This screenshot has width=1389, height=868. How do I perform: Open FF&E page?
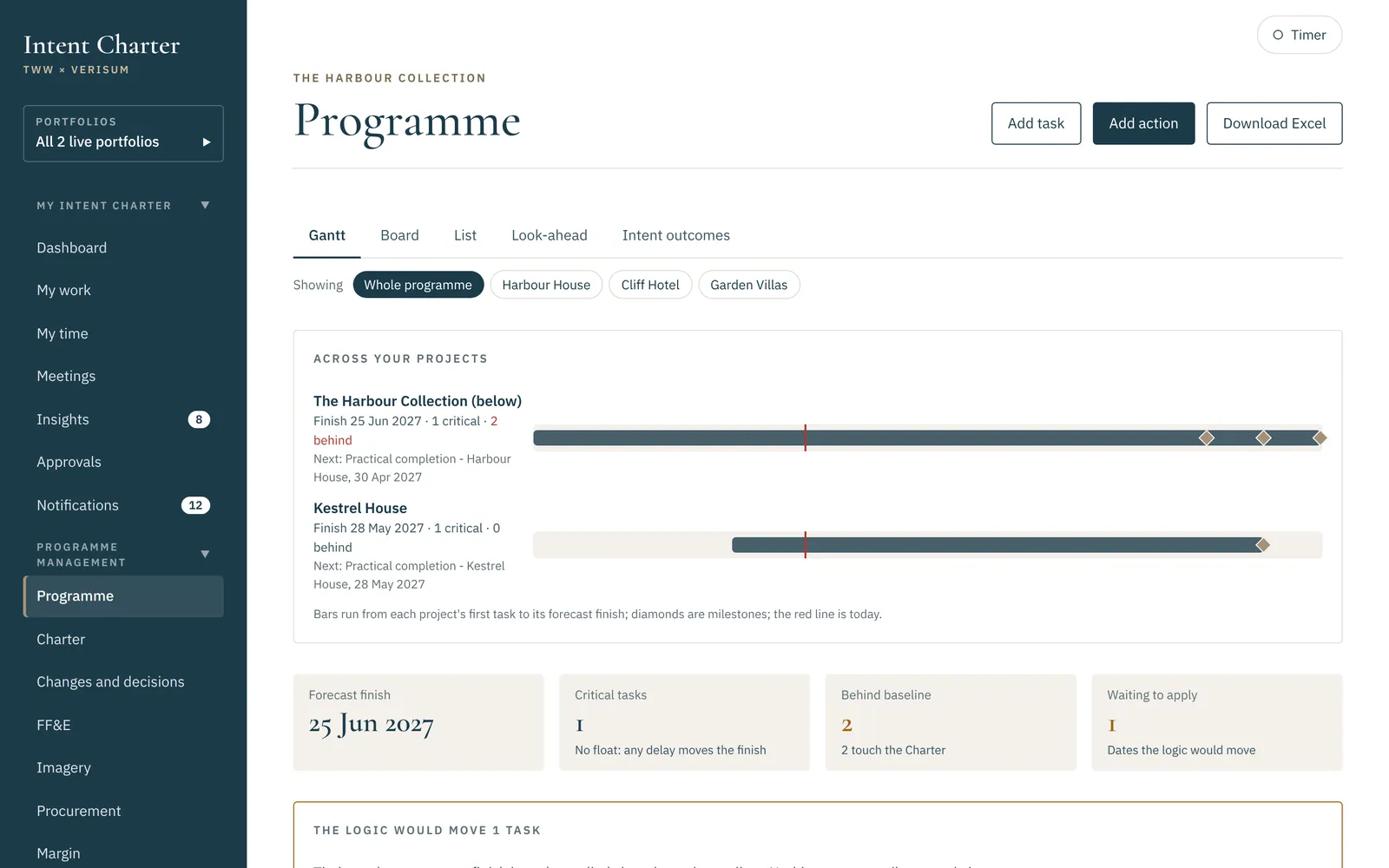click(123, 725)
